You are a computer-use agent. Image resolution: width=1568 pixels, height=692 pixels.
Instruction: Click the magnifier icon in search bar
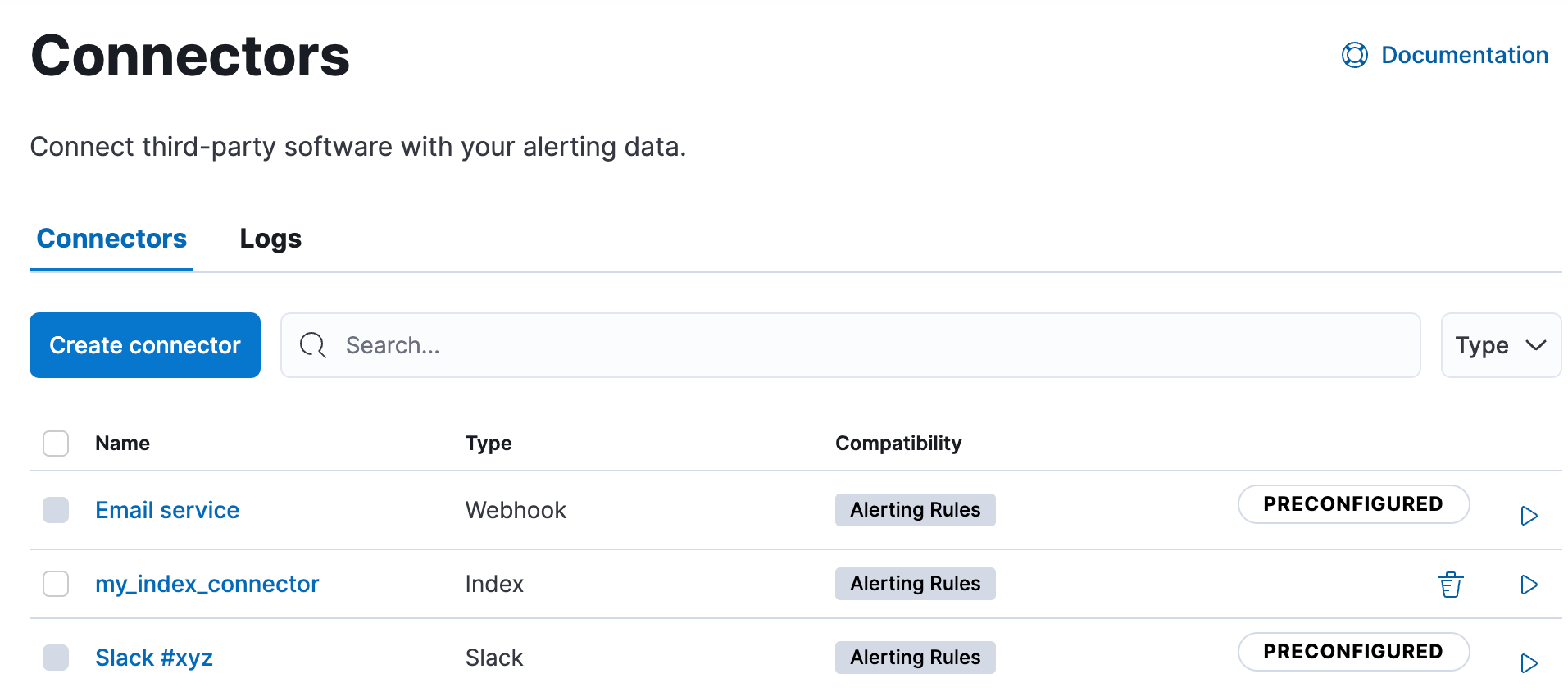coord(312,345)
